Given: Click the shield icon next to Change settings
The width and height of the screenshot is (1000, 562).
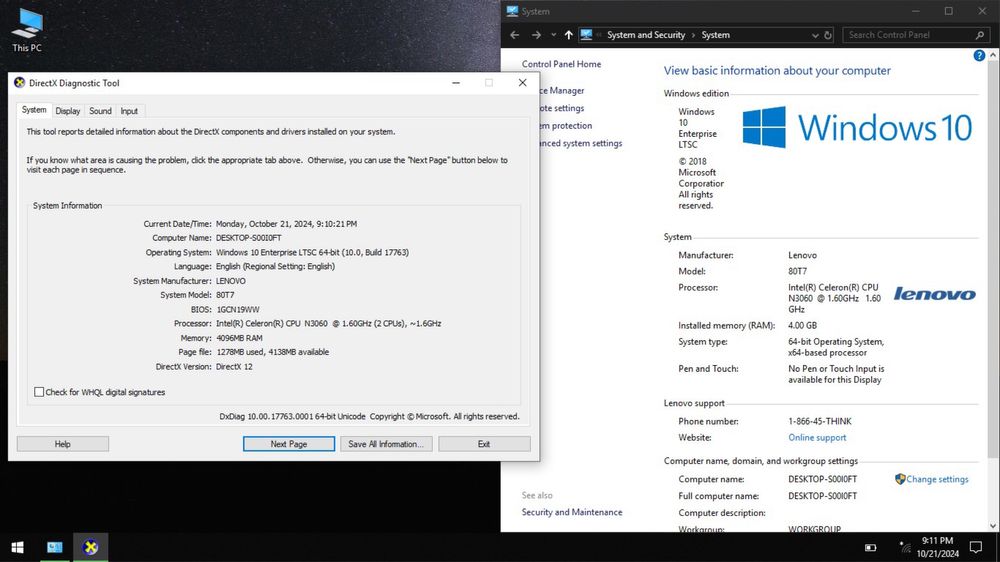Looking at the screenshot, I should click(900, 479).
